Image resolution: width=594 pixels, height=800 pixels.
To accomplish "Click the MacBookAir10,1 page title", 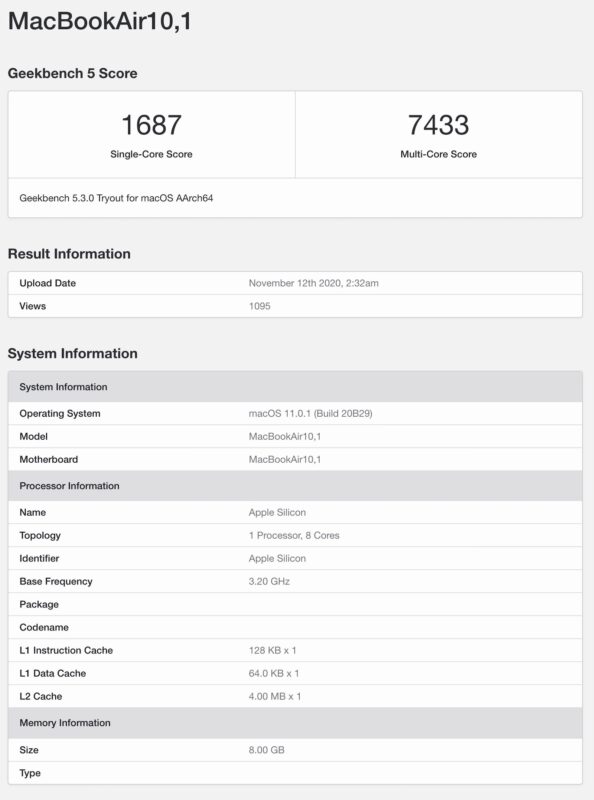I will 100,21.
